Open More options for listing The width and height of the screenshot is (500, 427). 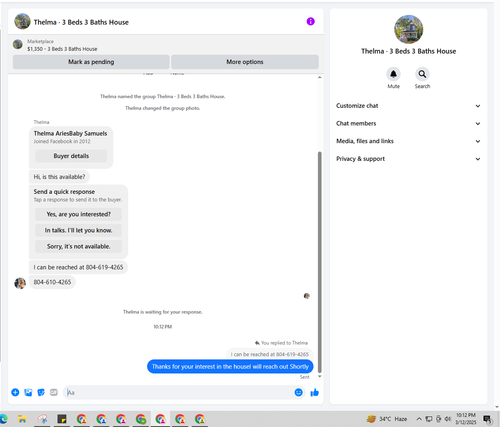(x=245, y=62)
